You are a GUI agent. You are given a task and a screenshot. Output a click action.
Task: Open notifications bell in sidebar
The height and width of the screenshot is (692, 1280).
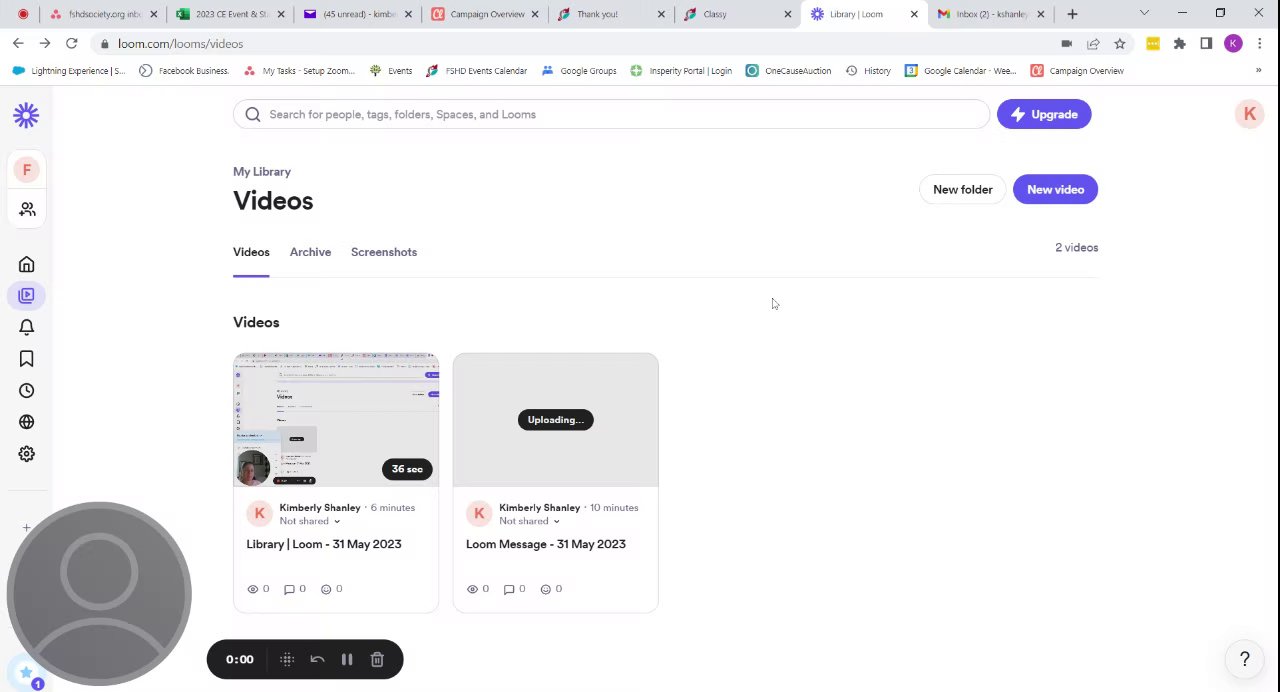(x=27, y=327)
